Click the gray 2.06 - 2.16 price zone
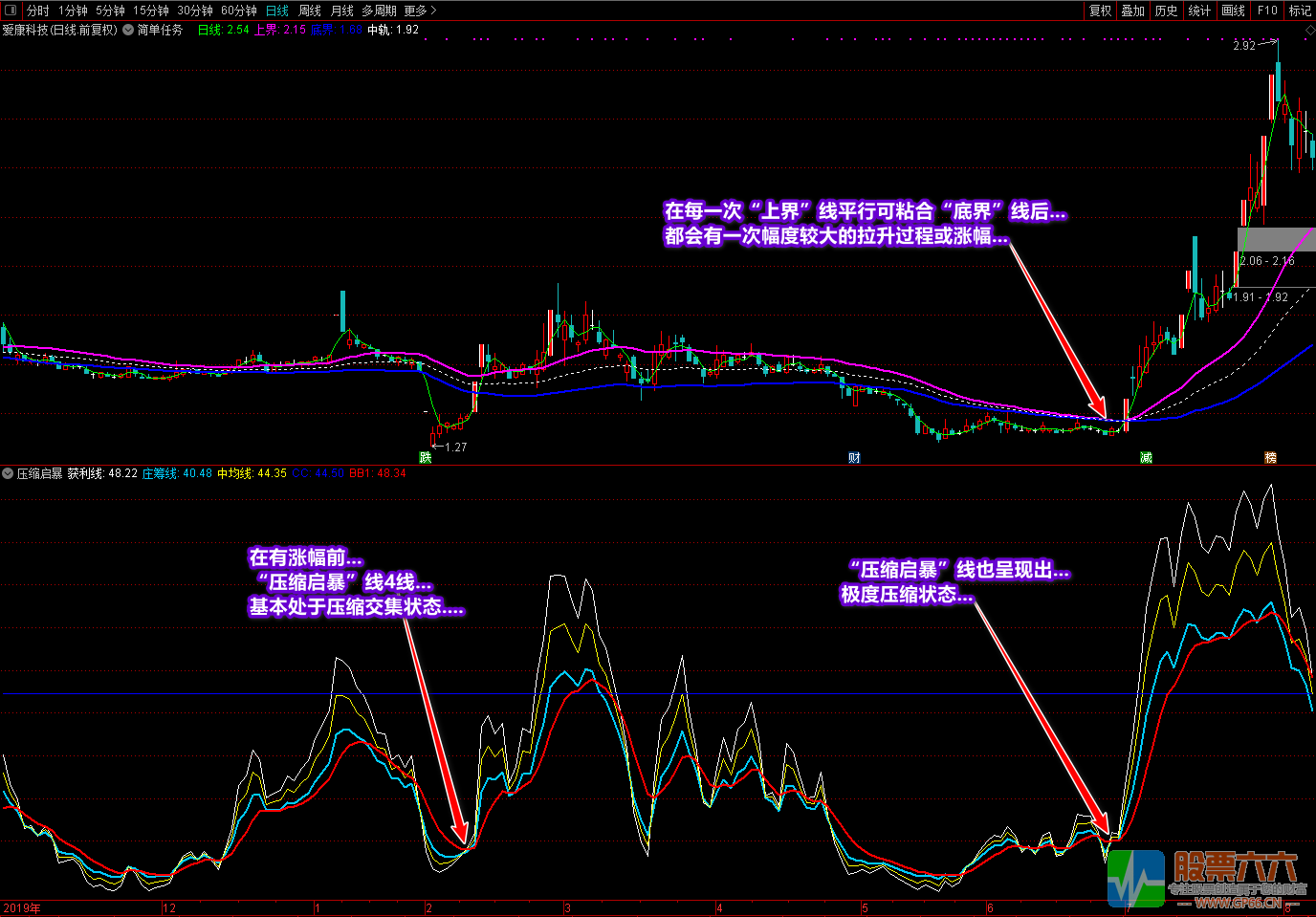This screenshot has width=1316, height=917. point(1276,240)
